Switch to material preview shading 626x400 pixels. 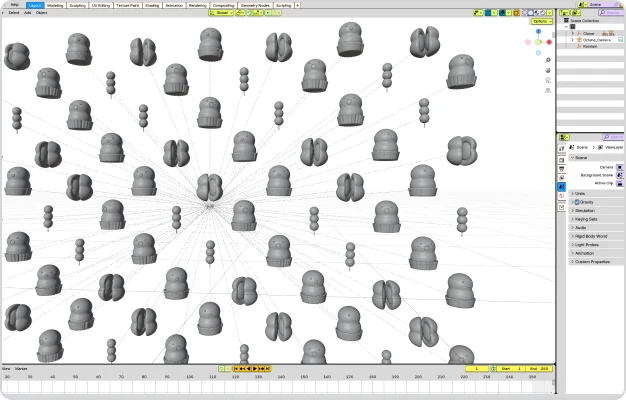[537, 13]
